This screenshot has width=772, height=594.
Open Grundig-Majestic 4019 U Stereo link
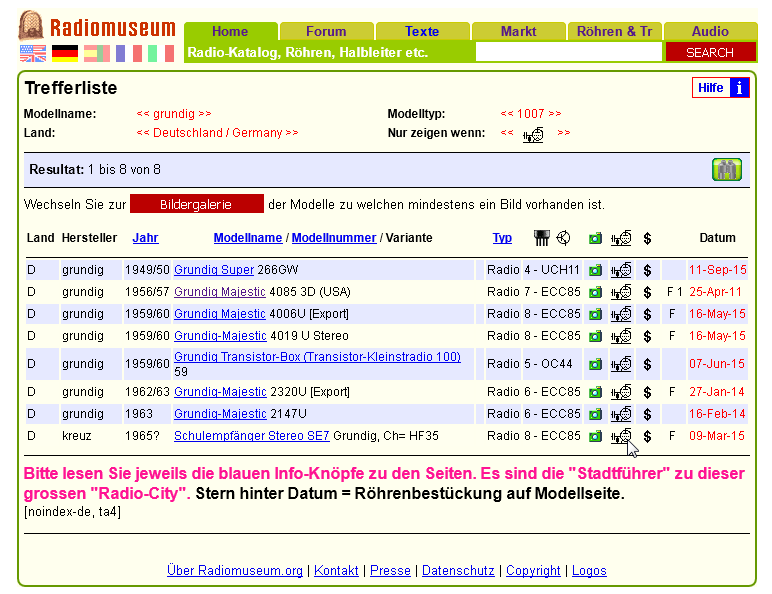220,336
